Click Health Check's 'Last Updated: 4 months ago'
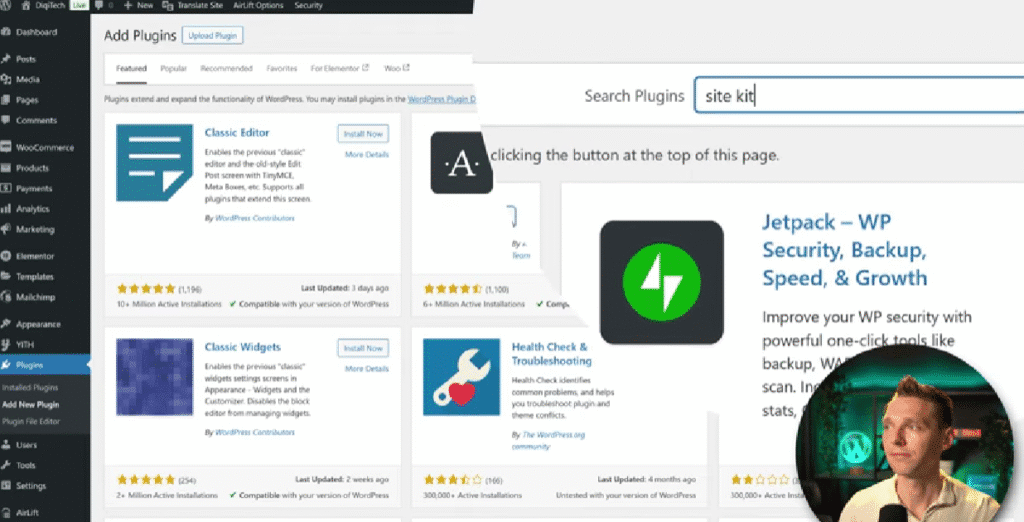The height and width of the screenshot is (522, 1024). 647,480
